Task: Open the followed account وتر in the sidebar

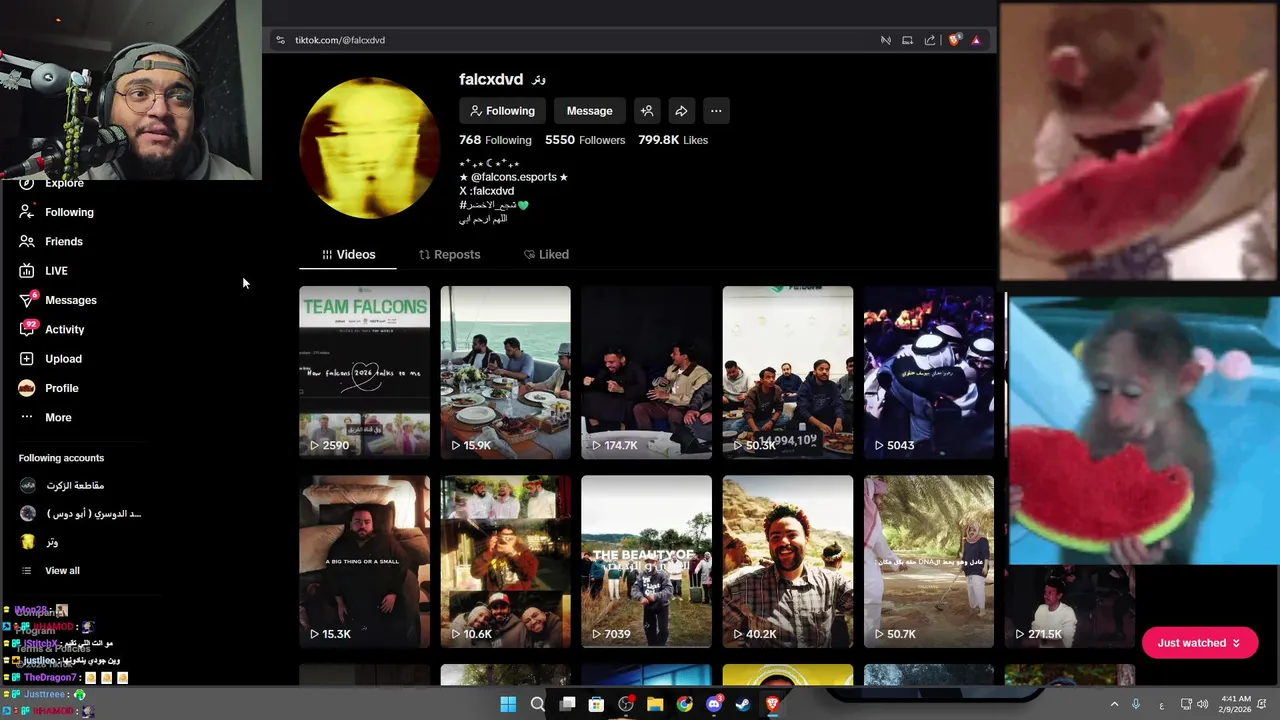Action: [40, 542]
